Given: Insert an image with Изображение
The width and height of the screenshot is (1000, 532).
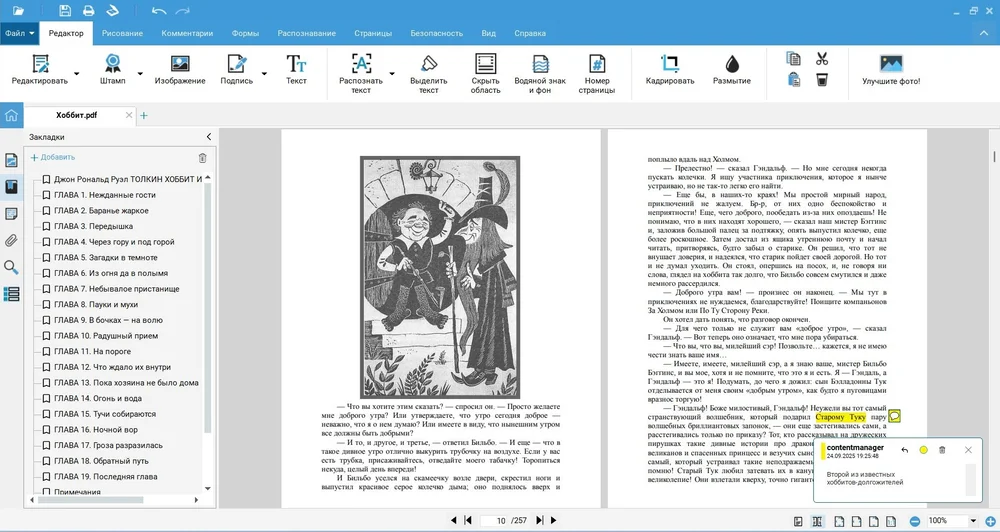Looking at the screenshot, I should (x=180, y=70).
